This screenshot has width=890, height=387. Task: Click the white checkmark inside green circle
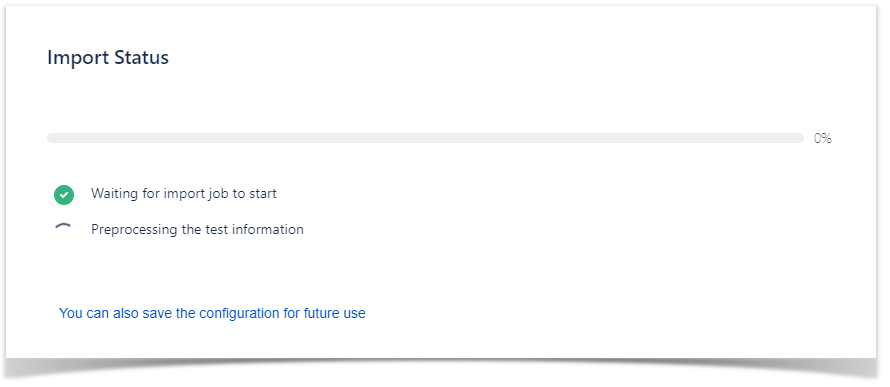click(64, 195)
